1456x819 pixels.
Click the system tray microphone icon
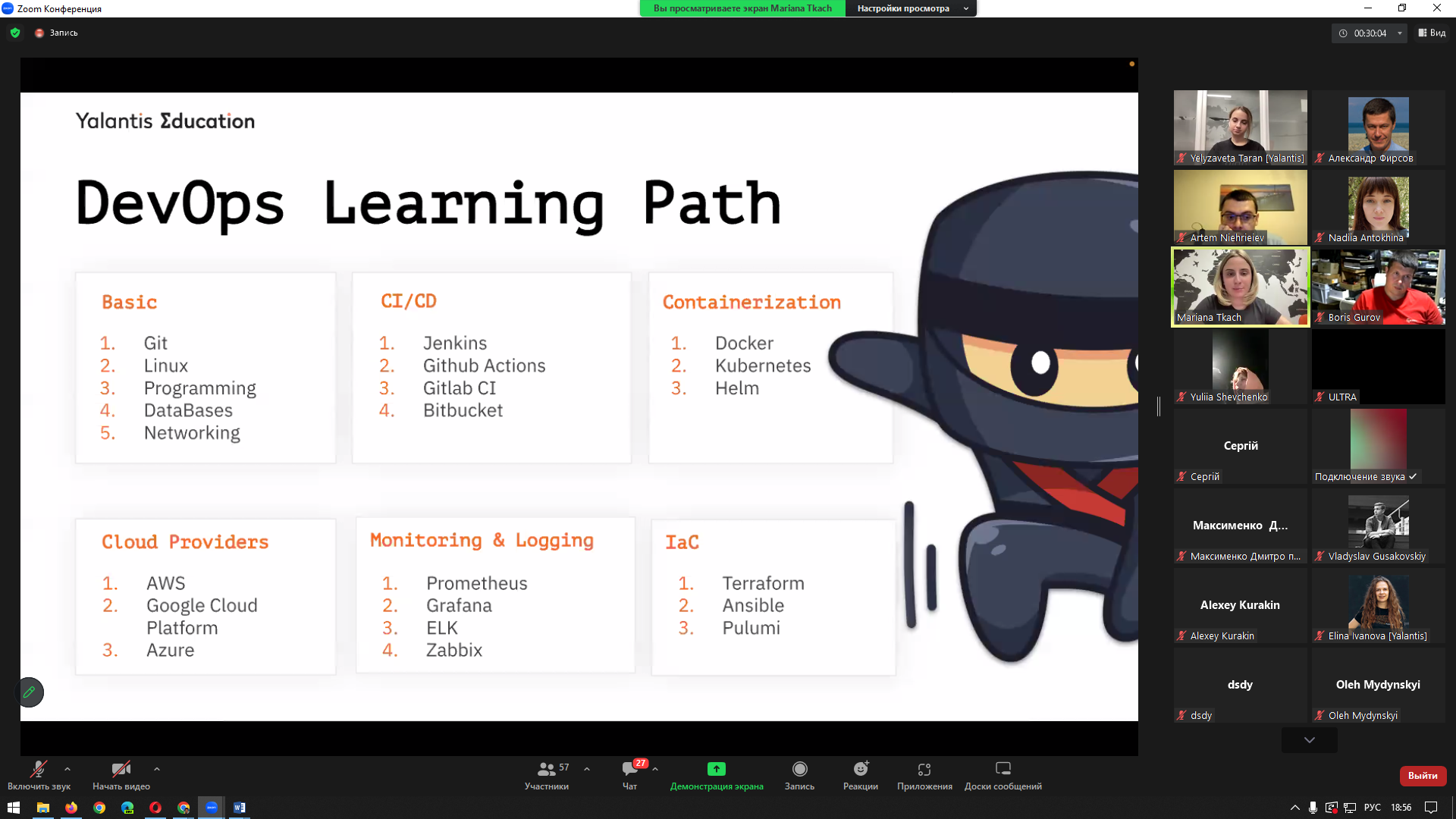1313,808
